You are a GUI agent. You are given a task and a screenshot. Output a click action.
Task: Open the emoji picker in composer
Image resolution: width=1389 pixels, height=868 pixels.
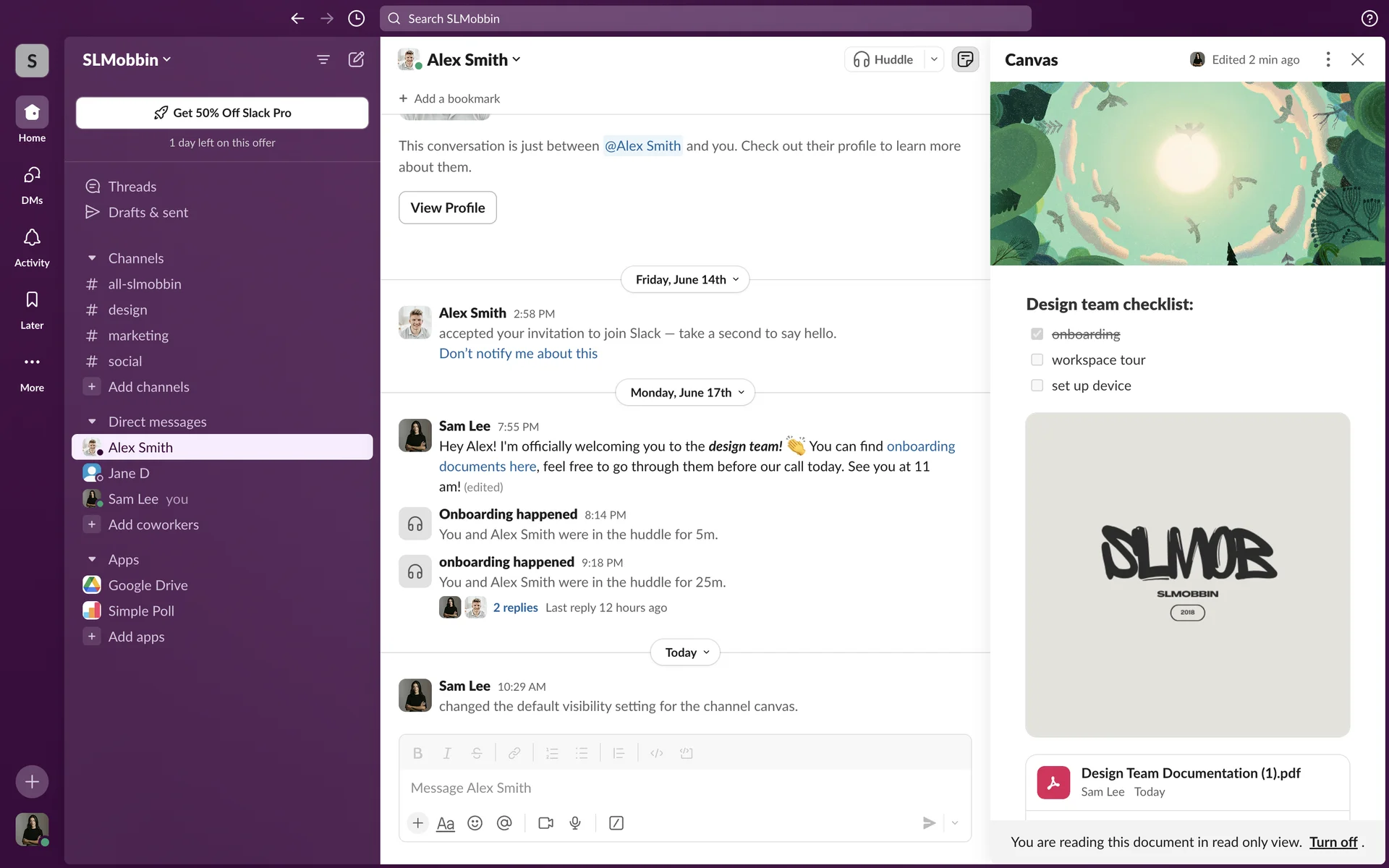tap(475, 823)
